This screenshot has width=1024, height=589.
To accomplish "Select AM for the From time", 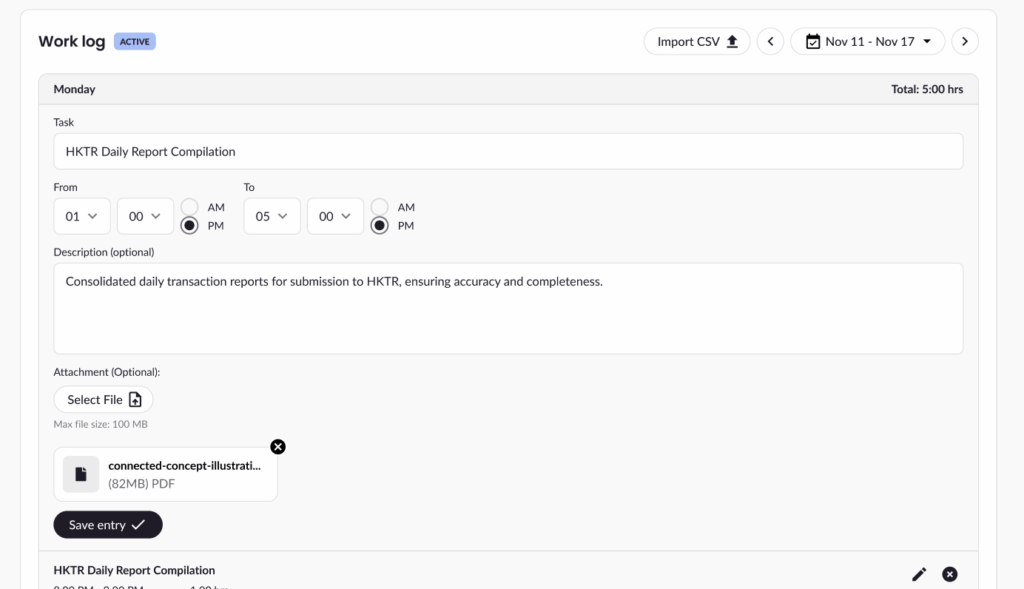I will pos(189,207).
